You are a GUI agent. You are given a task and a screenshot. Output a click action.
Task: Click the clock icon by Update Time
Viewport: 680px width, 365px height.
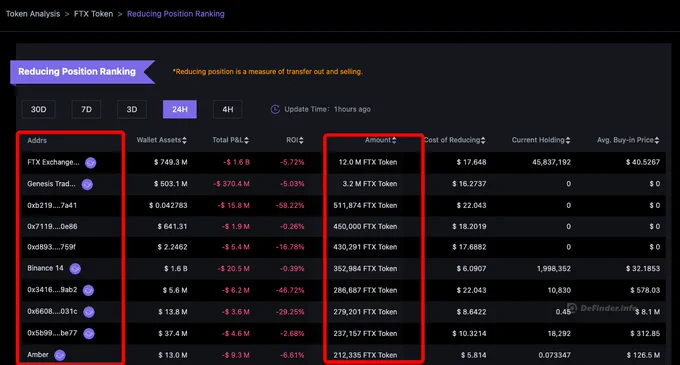(275, 109)
